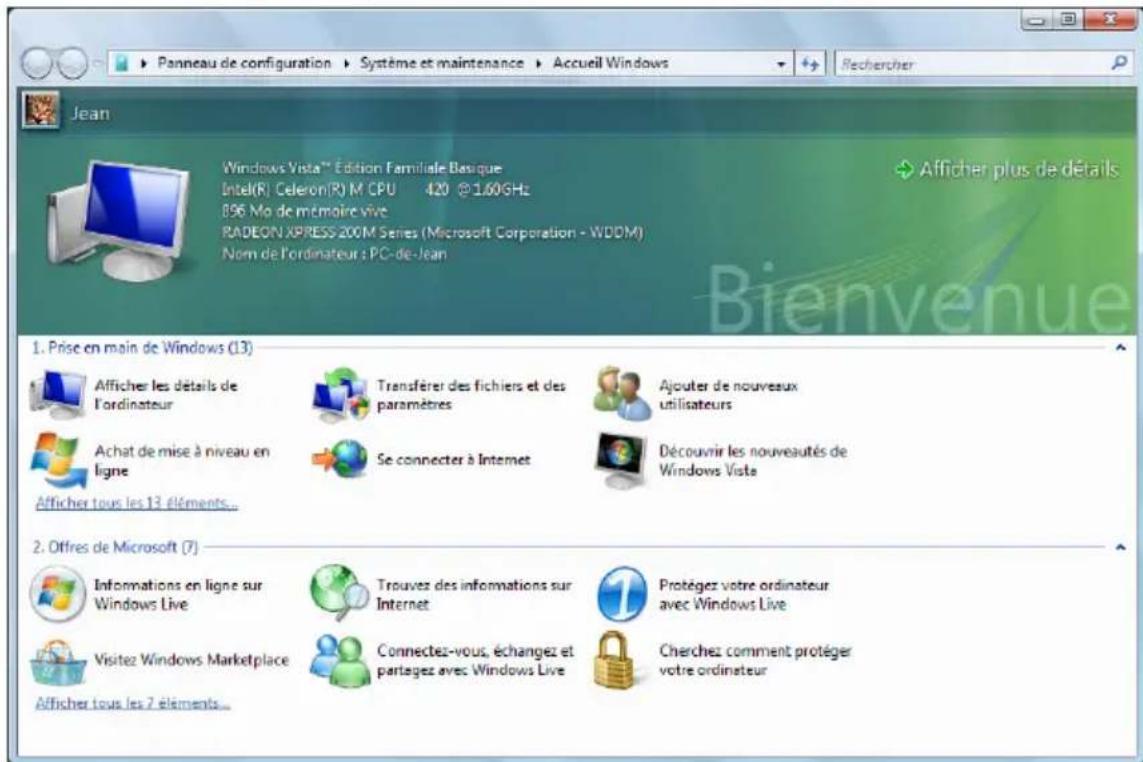1143x762 pixels.
Task: Go back with the Back arrow button
Action: tap(36, 64)
